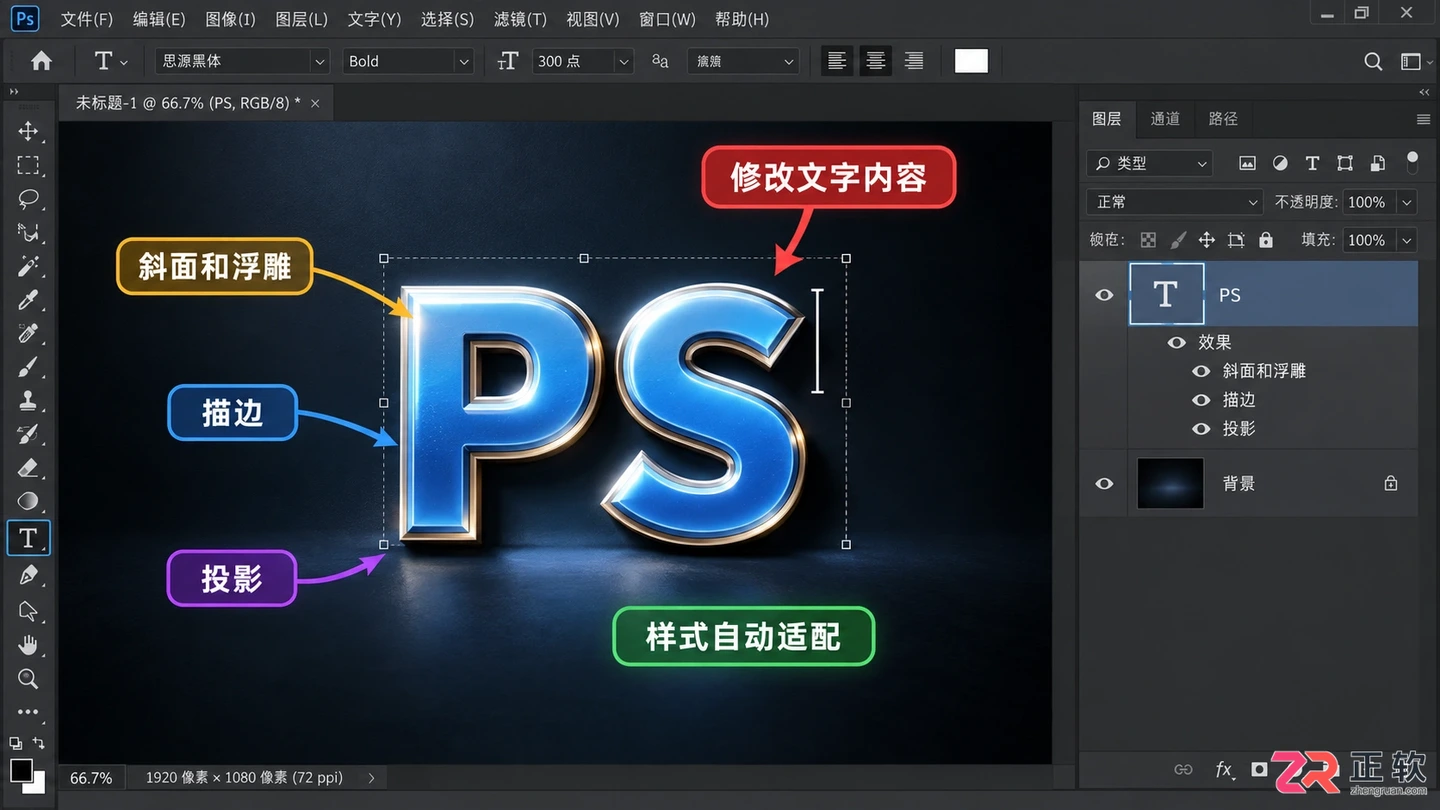
Task: Select the Zoom tool in toolbar
Action: tap(28, 679)
